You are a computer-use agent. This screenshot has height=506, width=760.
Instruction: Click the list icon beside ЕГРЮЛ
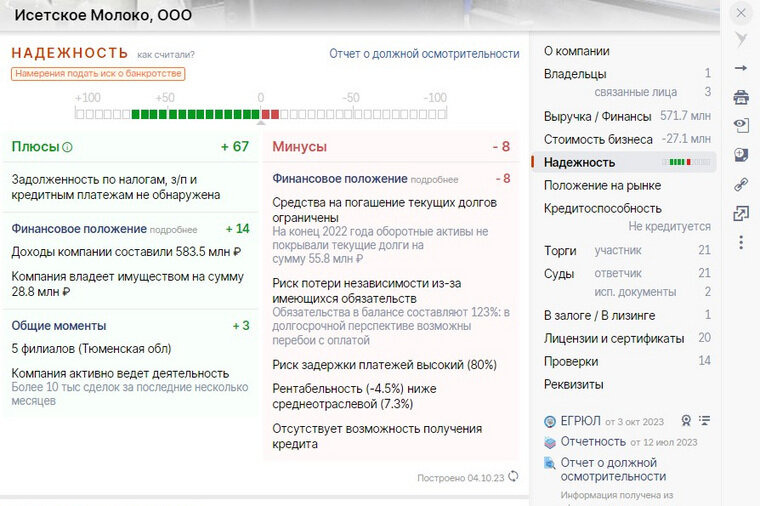click(704, 420)
